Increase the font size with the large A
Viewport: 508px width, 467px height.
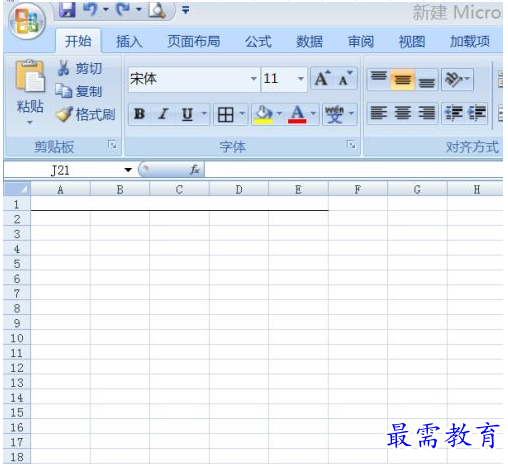322,79
